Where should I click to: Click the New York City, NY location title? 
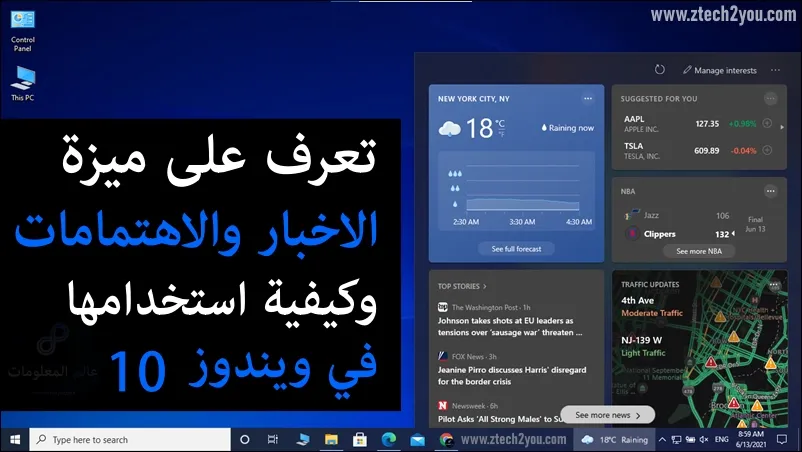tap(474, 99)
